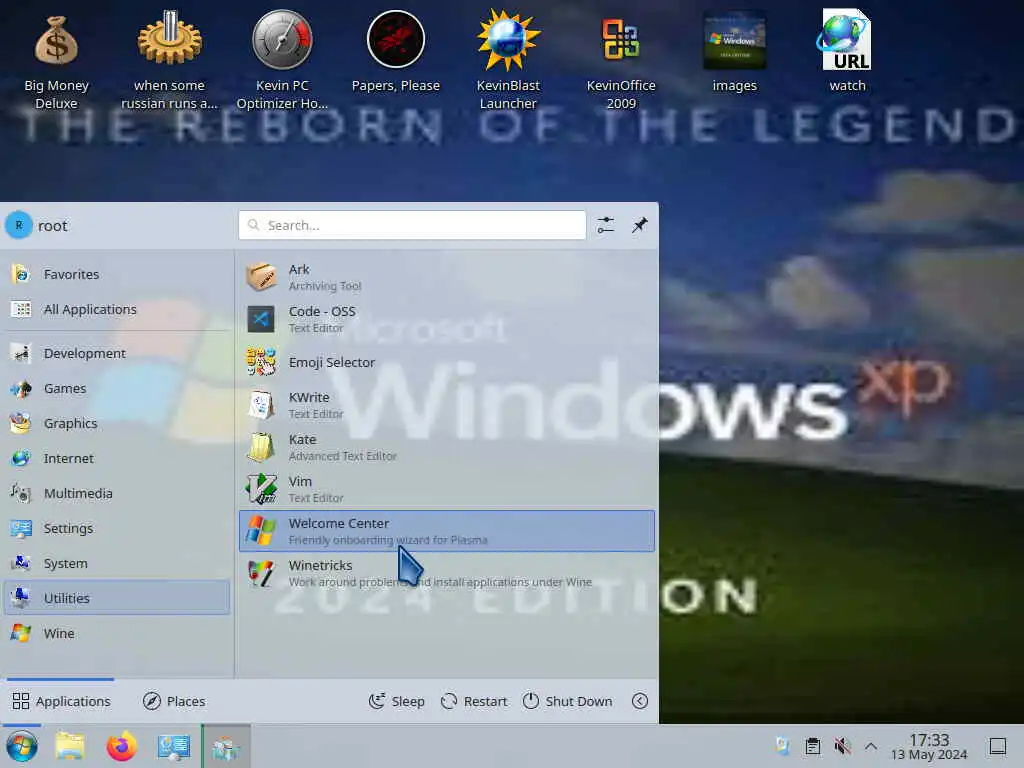Open System Settings from taskbar

pos(174,746)
